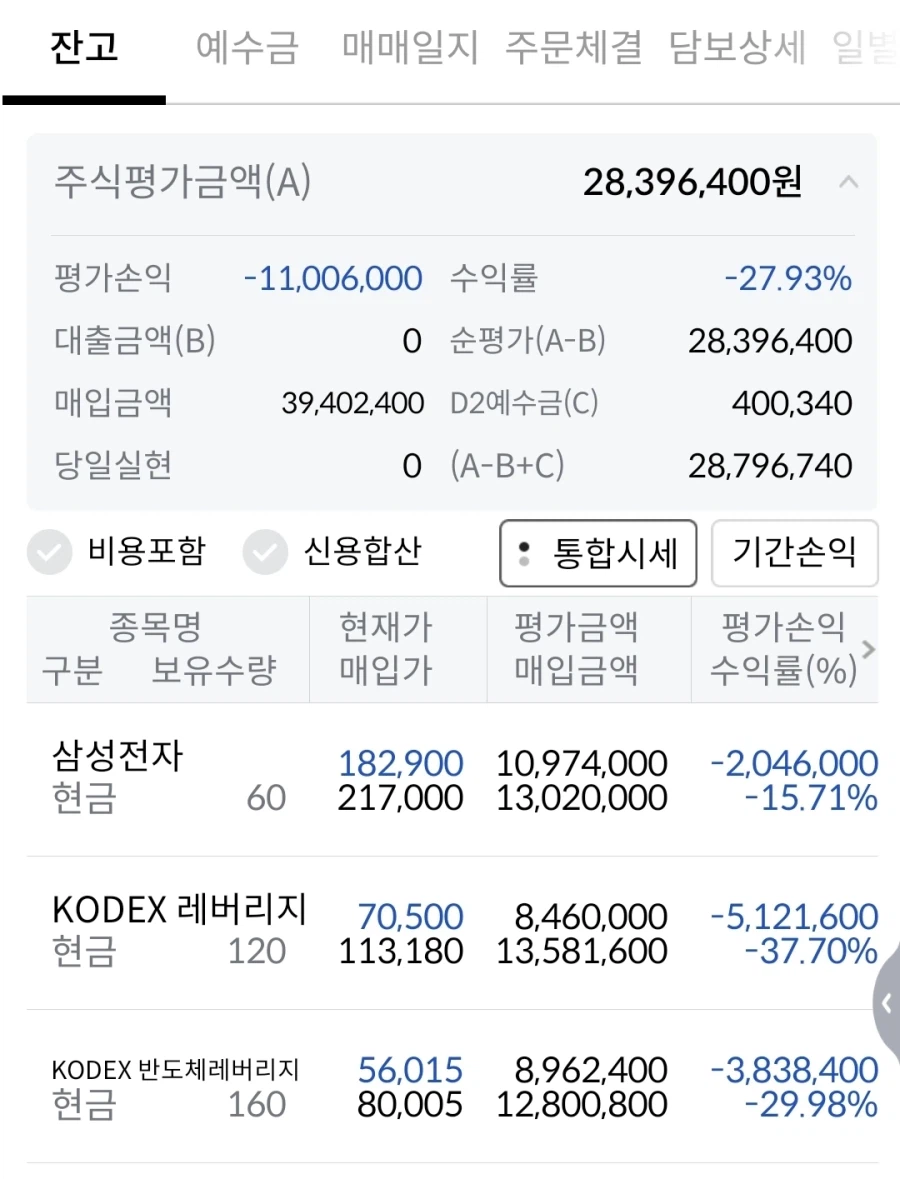Enable the 비용포함 checkbox
This screenshot has height=1179, width=900.
[x=50, y=552]
